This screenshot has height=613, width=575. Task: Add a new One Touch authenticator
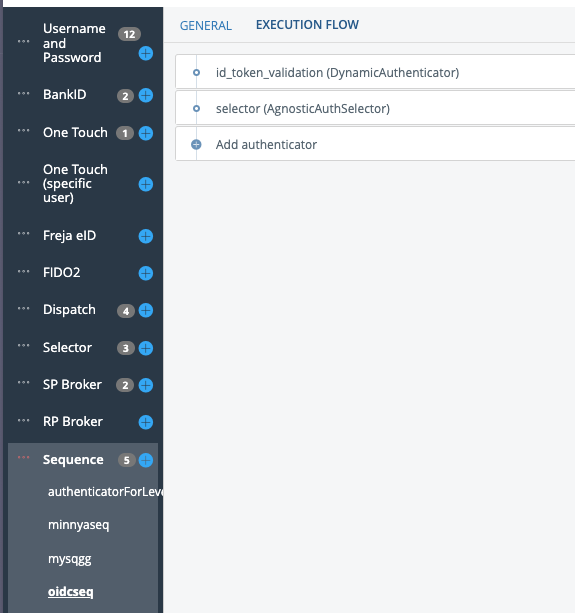(x=146, y=133)
